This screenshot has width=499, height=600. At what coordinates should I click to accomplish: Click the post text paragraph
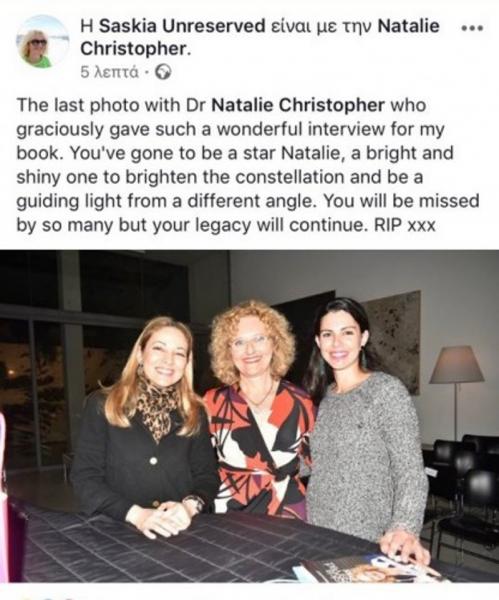pyautogui.click(x=248, y=165)
